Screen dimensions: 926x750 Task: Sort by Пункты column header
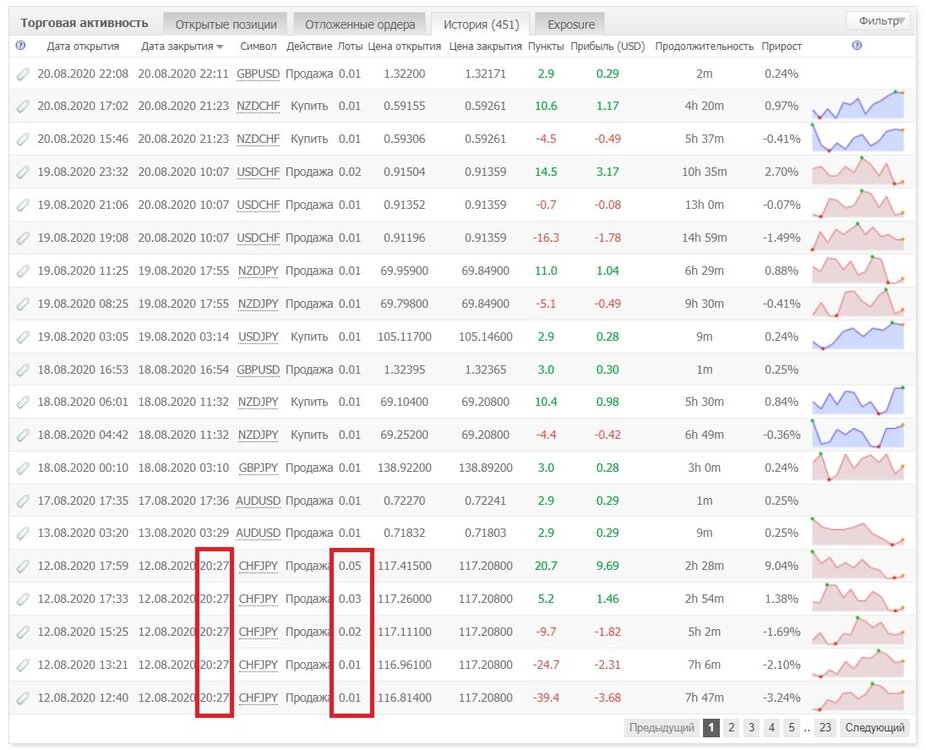click(x=546, y=46)
